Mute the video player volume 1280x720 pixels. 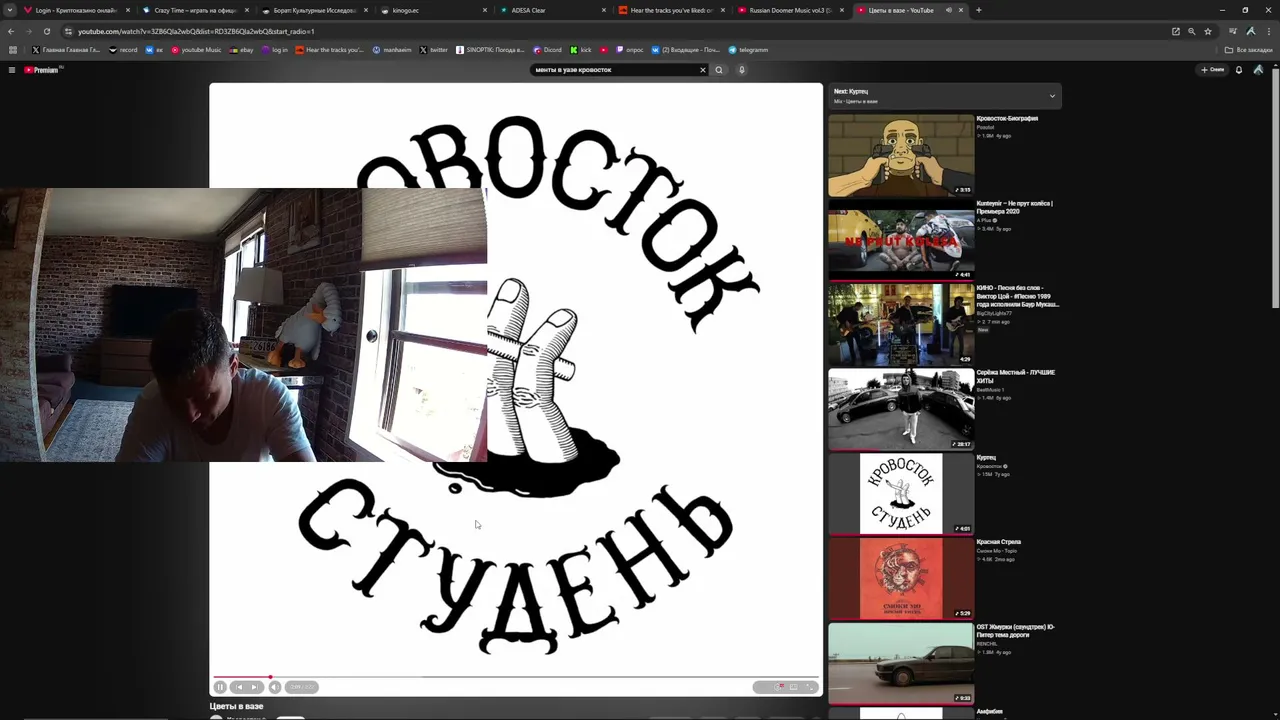275,687
